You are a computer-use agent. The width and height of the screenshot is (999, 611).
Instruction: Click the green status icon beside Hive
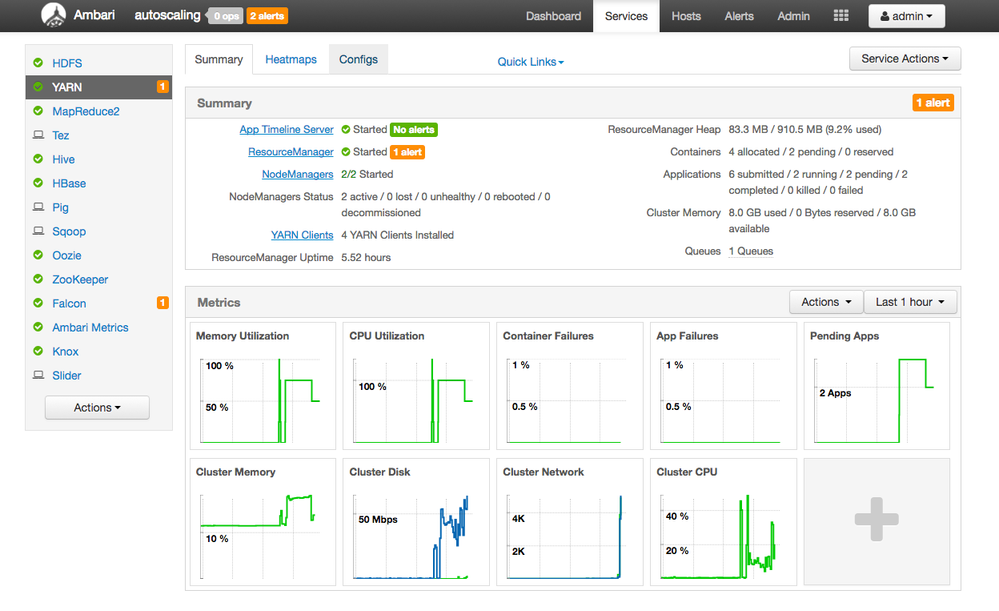[38, 159]
